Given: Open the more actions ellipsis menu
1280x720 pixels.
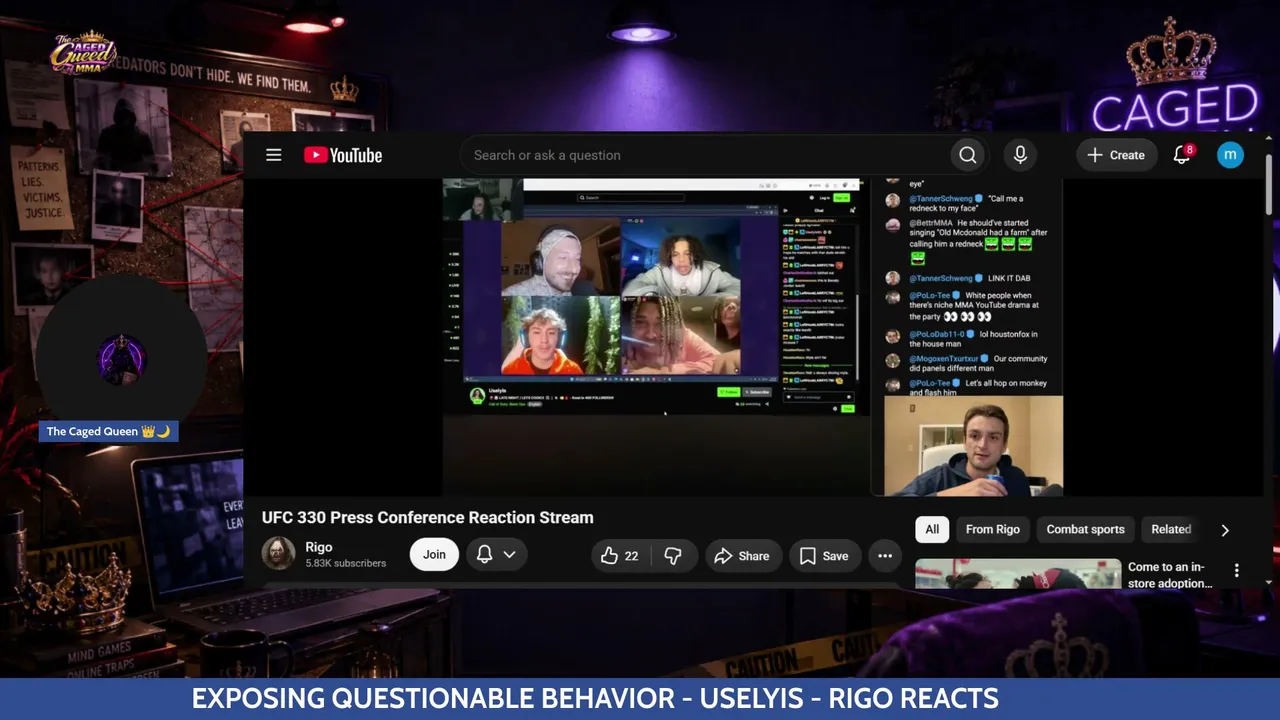Looking at the screenshot, I should (x=885, y=556).
